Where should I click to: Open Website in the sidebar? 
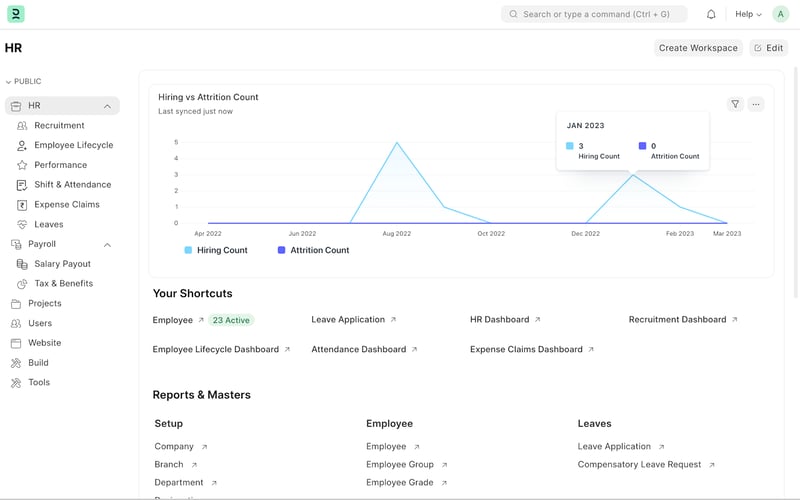[x=44, y=343]
